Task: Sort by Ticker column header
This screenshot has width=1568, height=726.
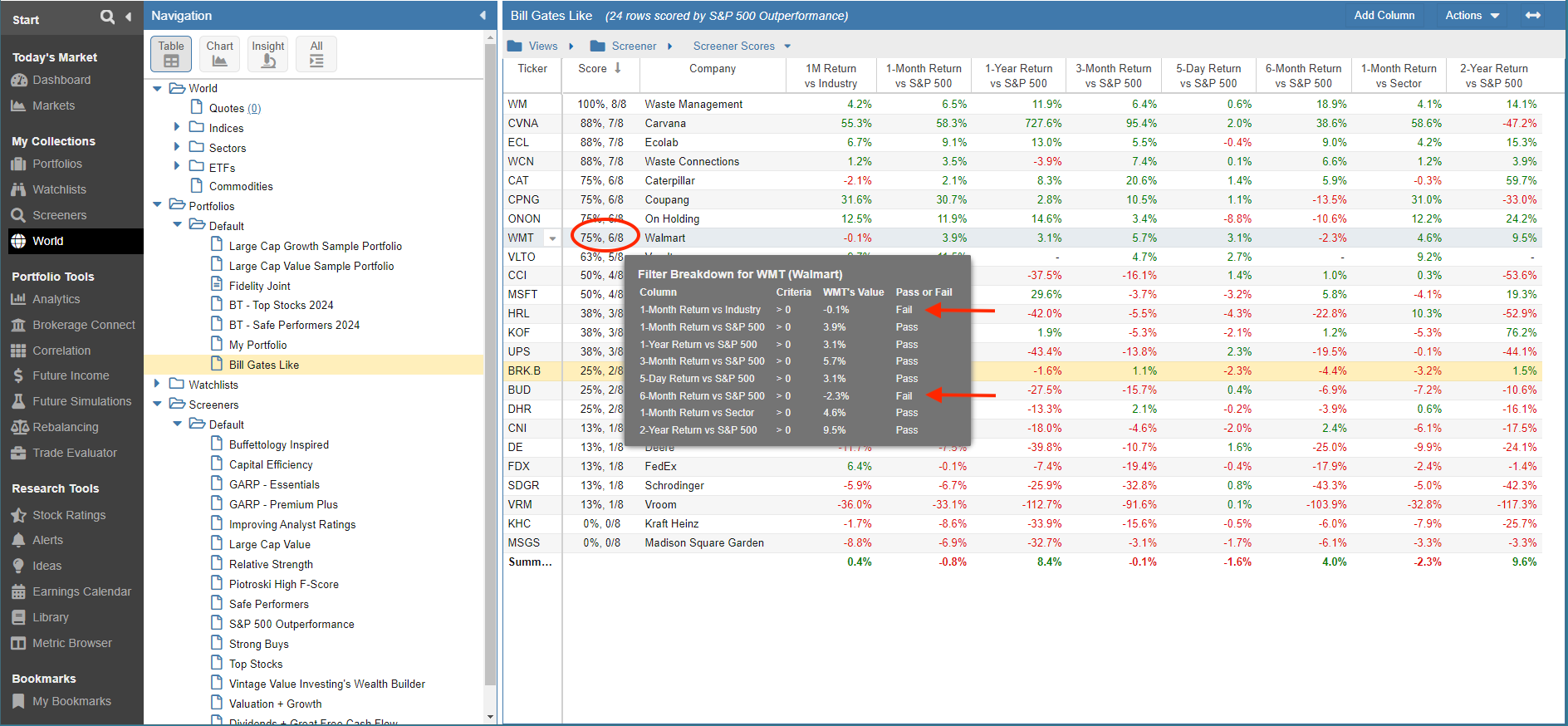Action: [x=532, y=69]
